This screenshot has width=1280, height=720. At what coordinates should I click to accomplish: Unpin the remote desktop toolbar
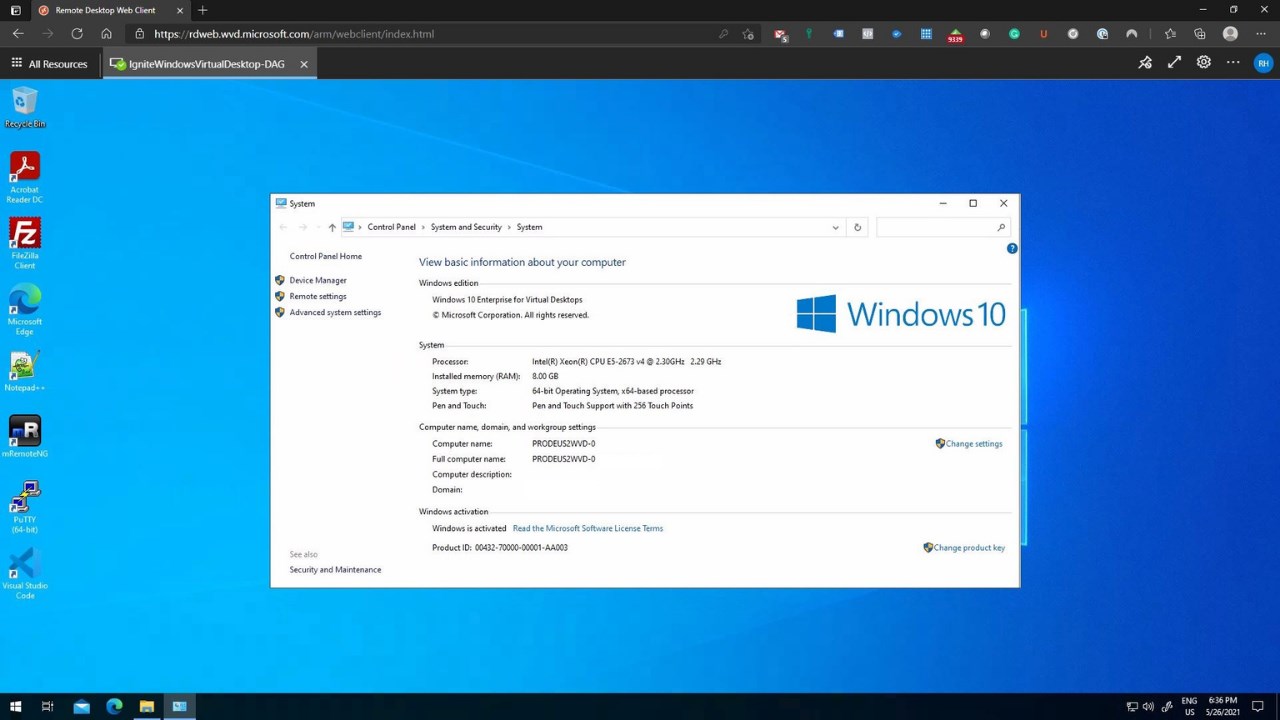pyautogui.click(x=1145, y=63)
